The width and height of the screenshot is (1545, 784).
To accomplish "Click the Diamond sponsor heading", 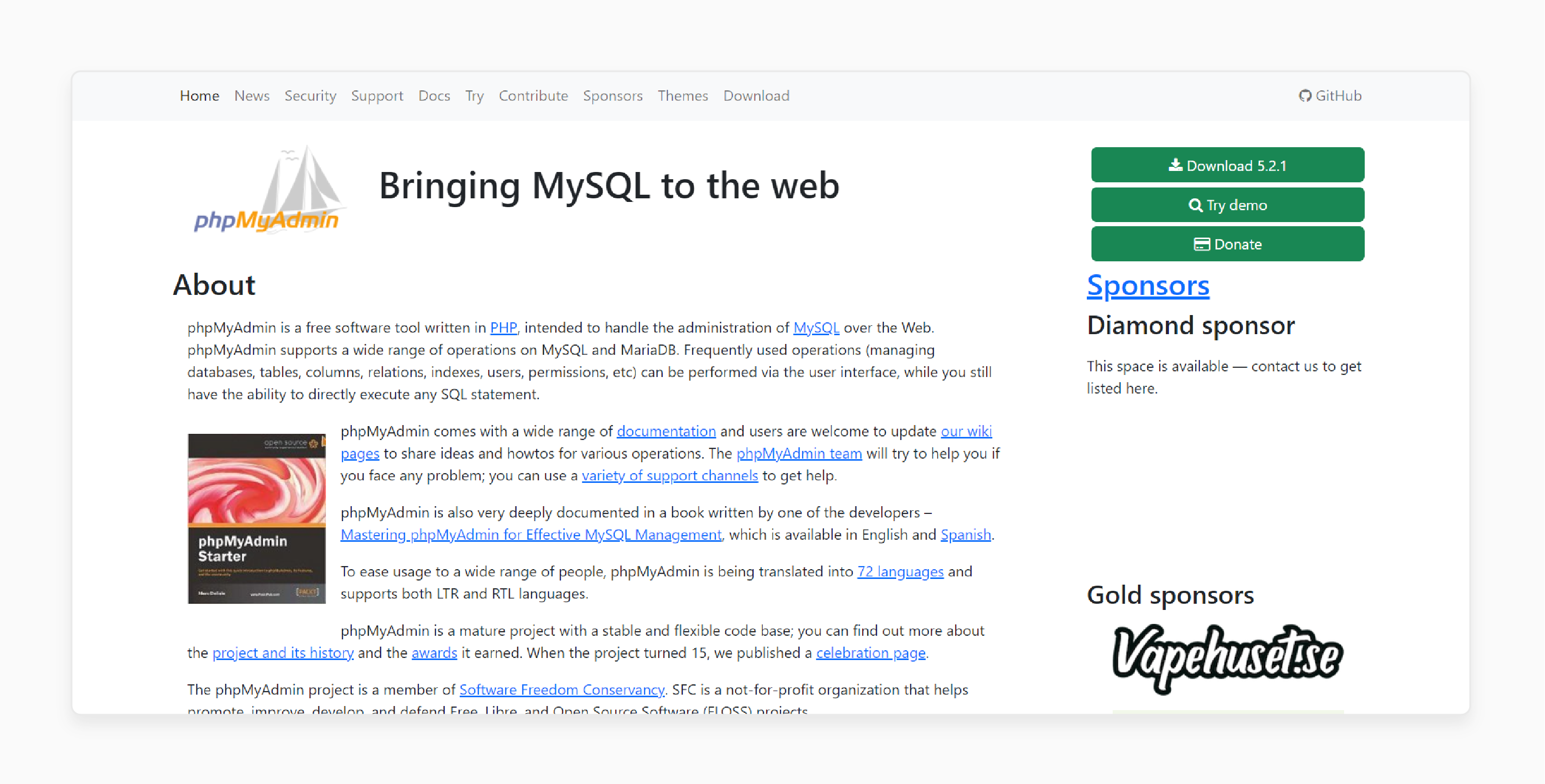I will [1191, 326].
